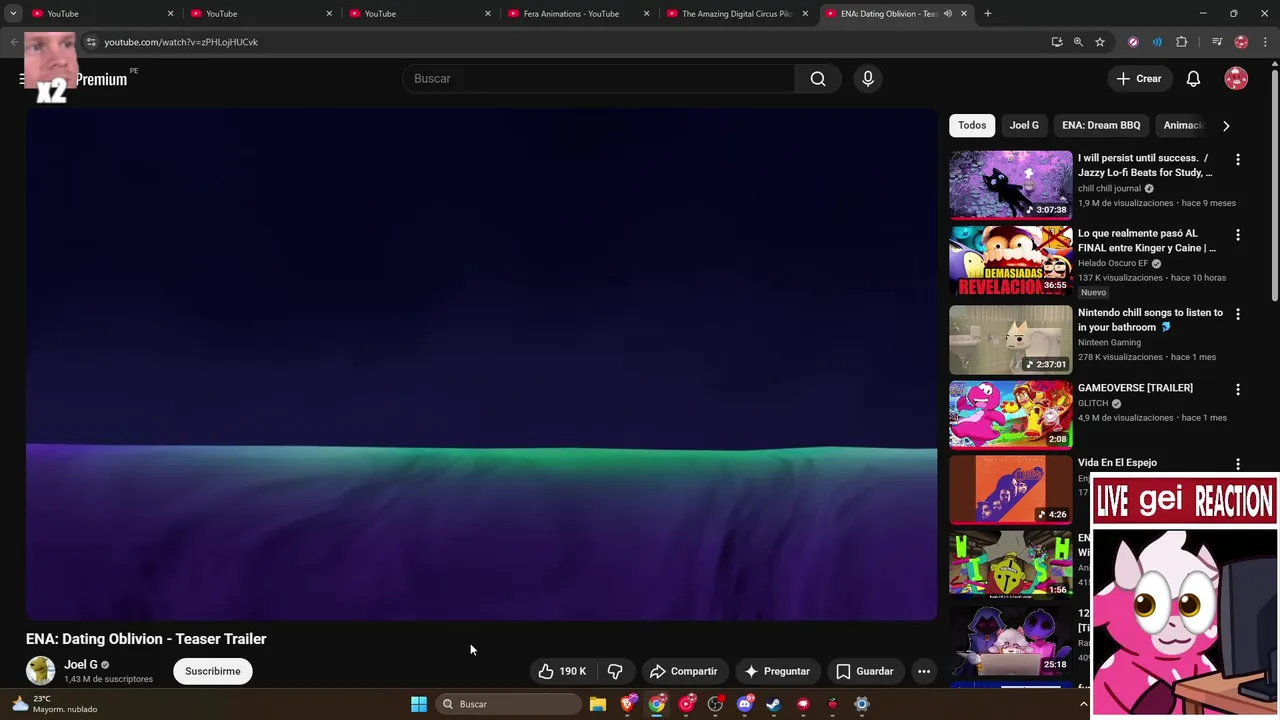The height and width of the screenshot is (720, 1280).
Task: Open Jazzy Lo-fi Beats video thumbnail
Action: tap(1010, 185)
